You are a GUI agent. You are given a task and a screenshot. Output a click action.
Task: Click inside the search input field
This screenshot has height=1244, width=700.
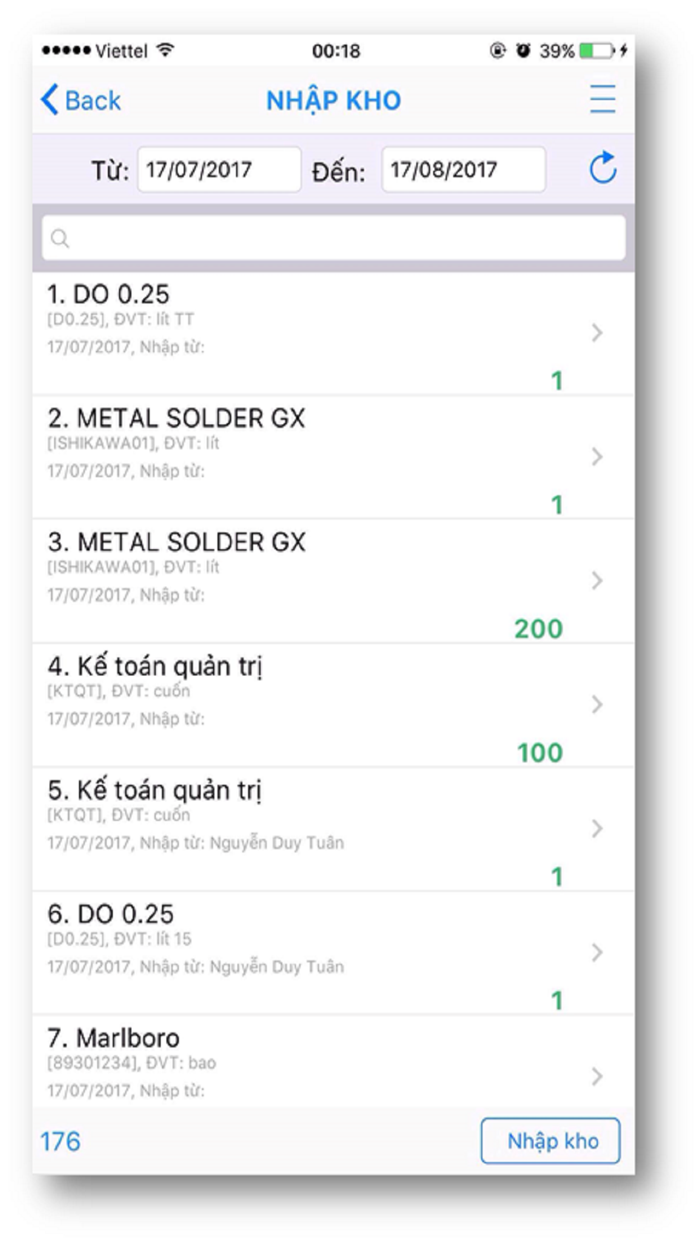coord(330,238)
